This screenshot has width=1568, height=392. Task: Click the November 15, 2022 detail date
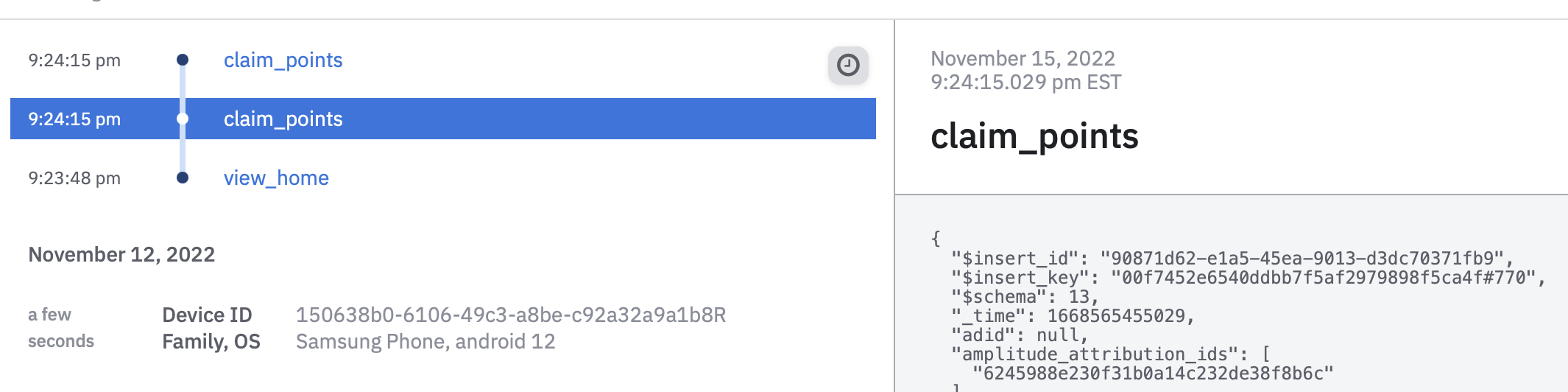pyautogui.click(x=1023, y=58)
